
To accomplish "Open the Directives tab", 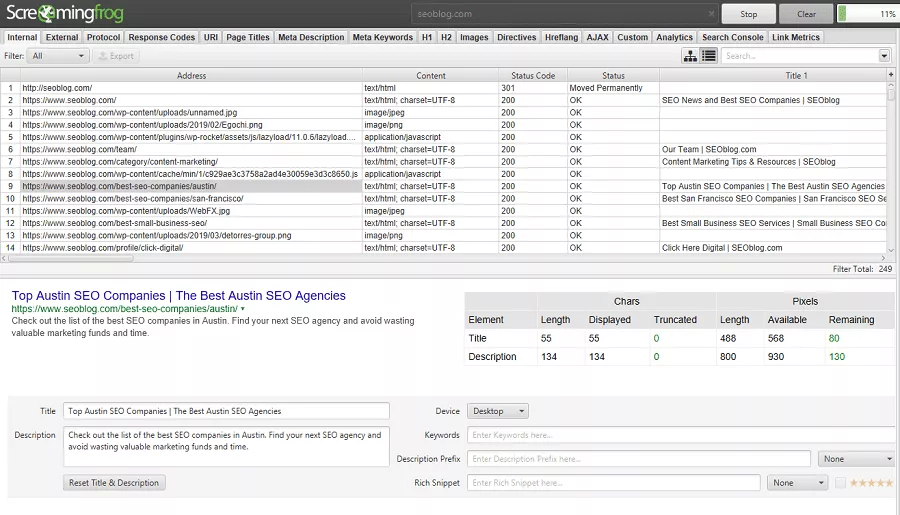I will 517,37.
